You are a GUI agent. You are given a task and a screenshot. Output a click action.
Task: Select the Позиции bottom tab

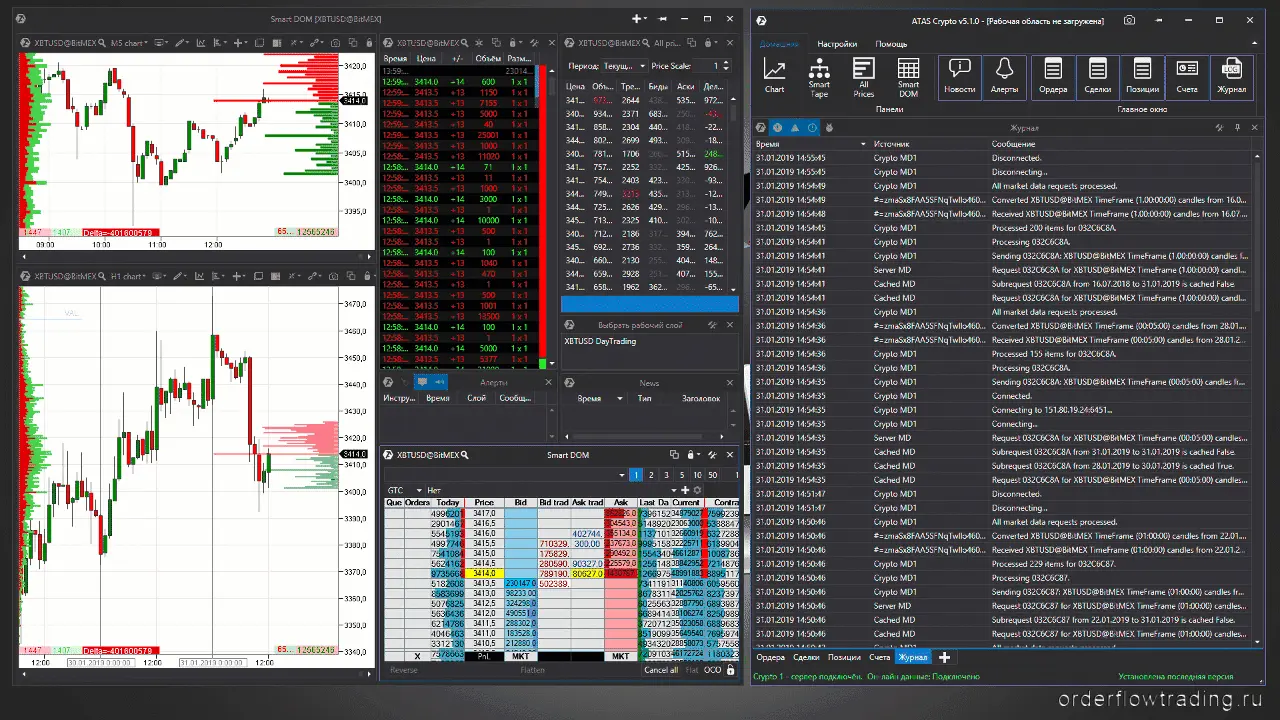(x=844, y=657)
